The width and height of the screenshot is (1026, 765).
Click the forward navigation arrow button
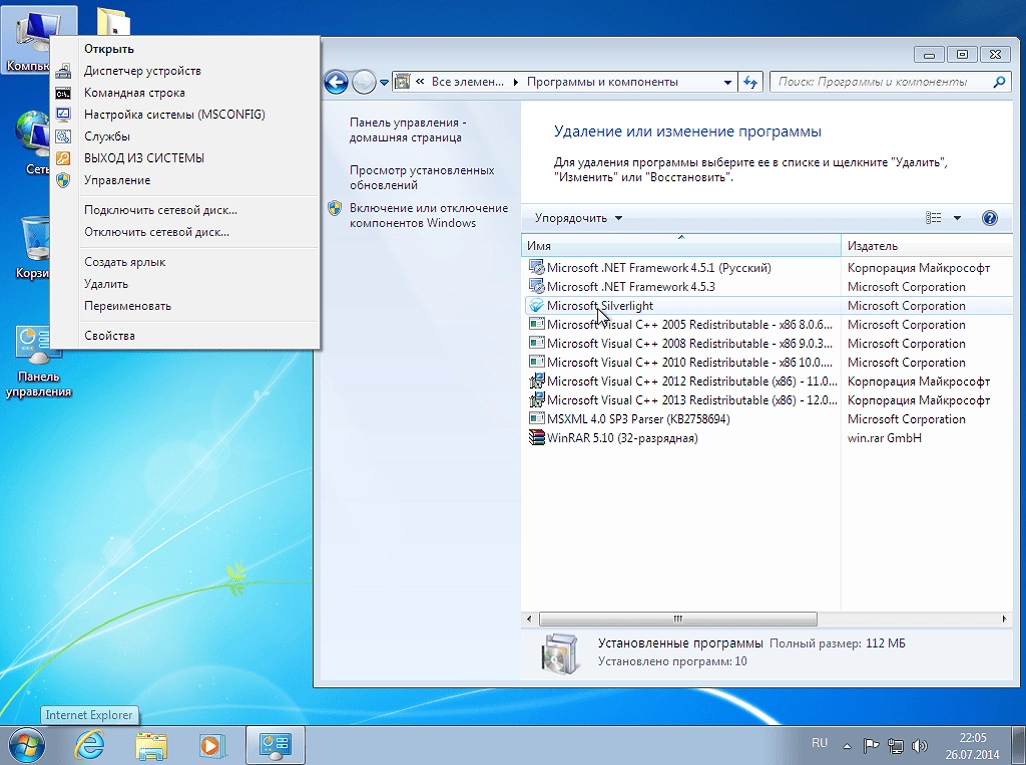coord(364,82)
